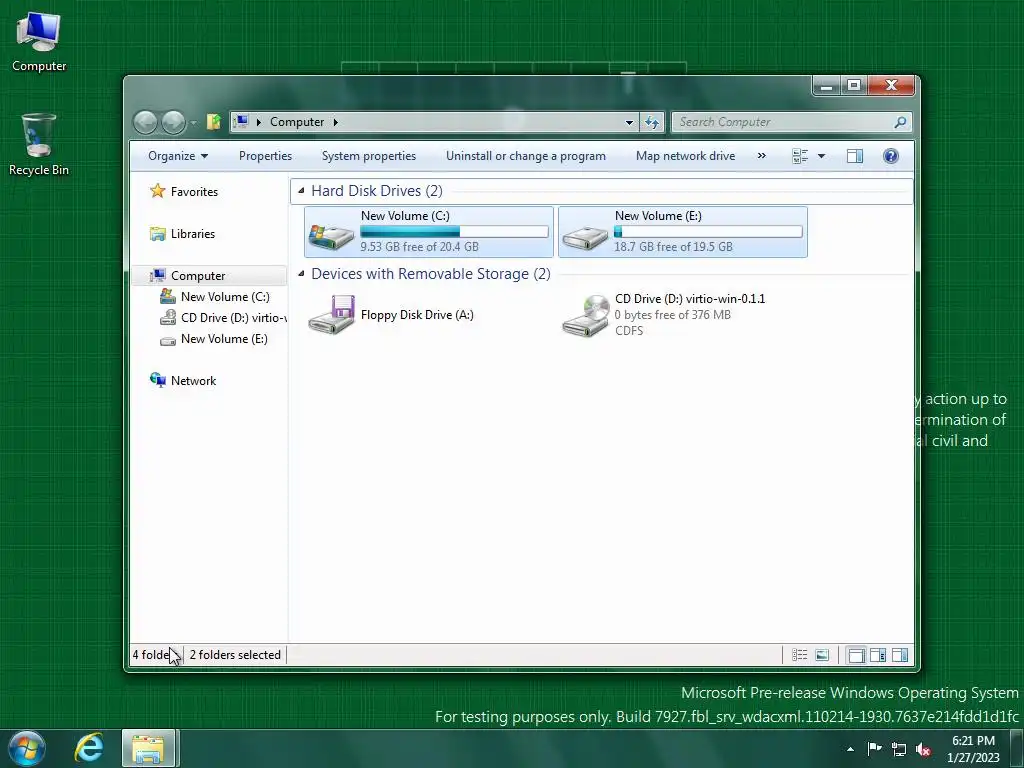Viewport: 1024px width, 768px height.
Task: Minimize the Computer window
Action: pos(827,86)
